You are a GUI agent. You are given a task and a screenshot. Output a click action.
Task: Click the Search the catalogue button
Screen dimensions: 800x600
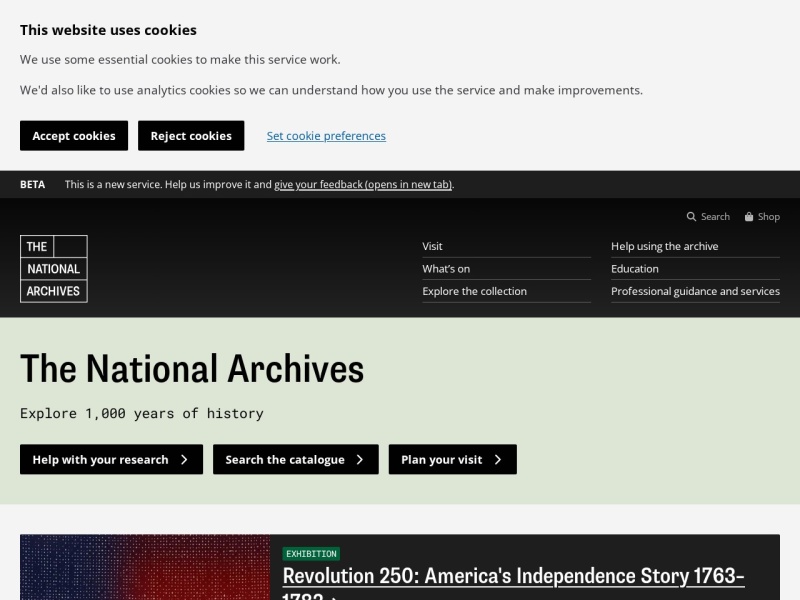[296, 459]
